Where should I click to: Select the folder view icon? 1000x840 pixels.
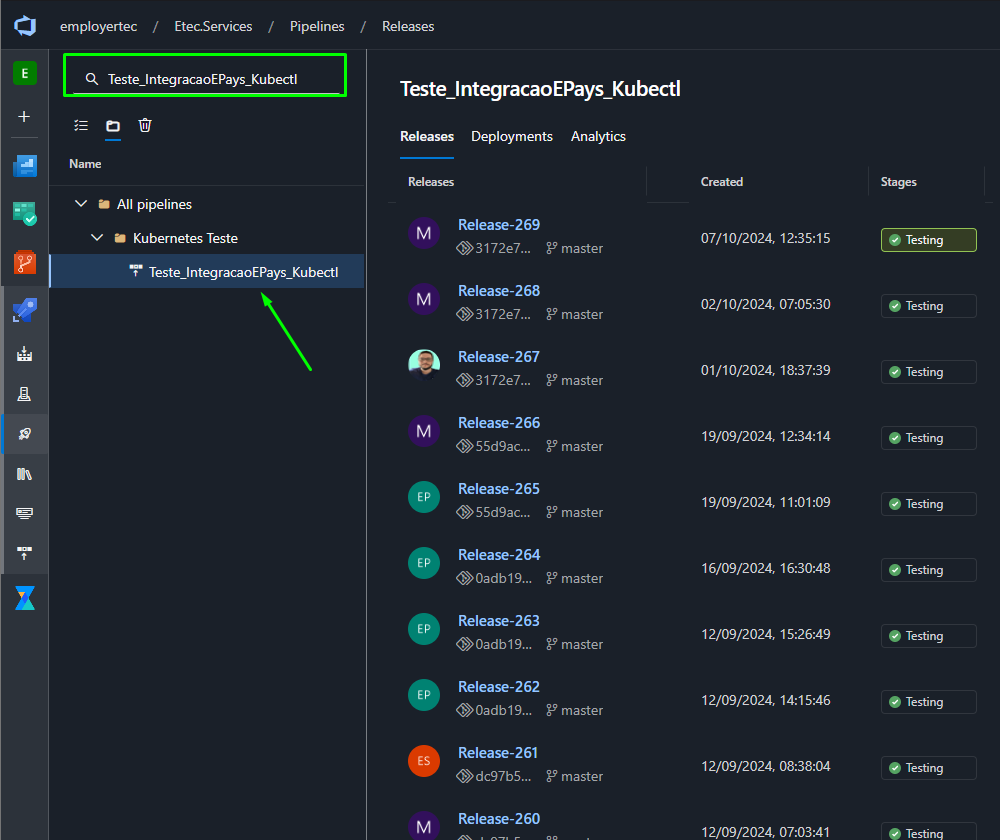pos(113,126)
